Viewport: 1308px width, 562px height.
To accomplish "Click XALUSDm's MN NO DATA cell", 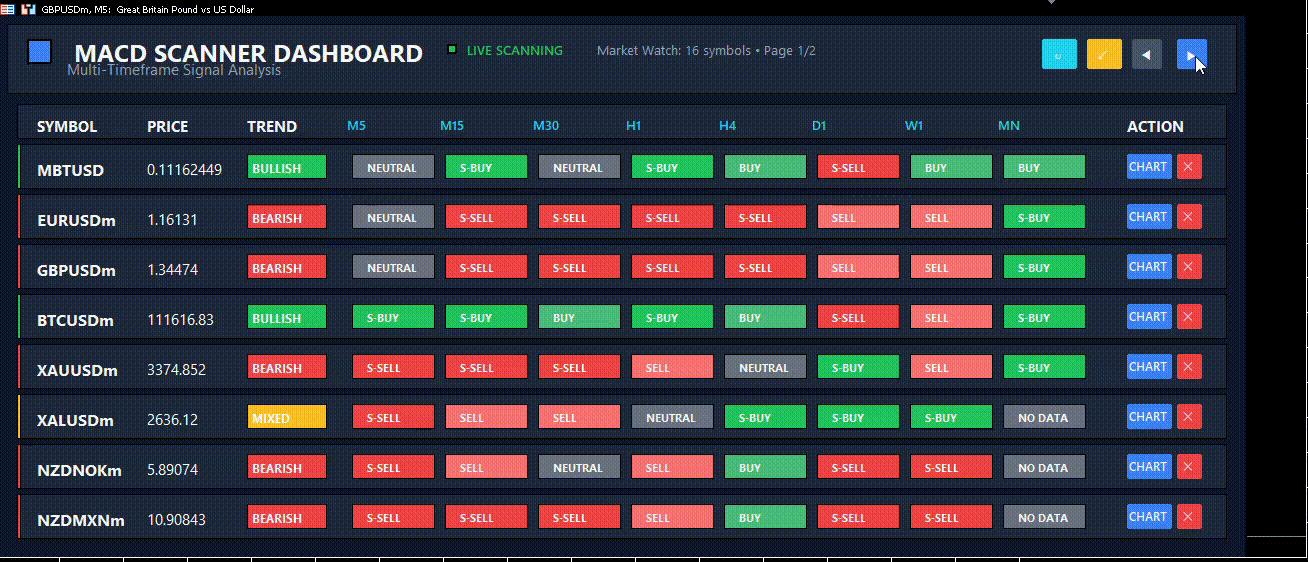I will click(x=1044, y=417).
